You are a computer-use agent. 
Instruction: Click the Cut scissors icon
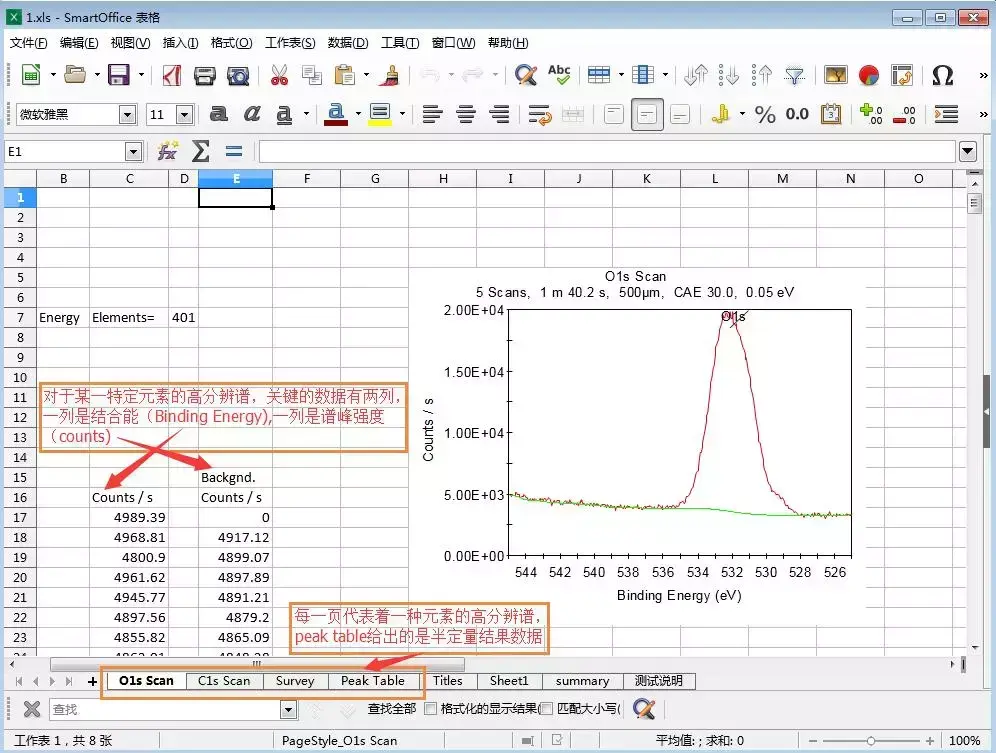279,76
